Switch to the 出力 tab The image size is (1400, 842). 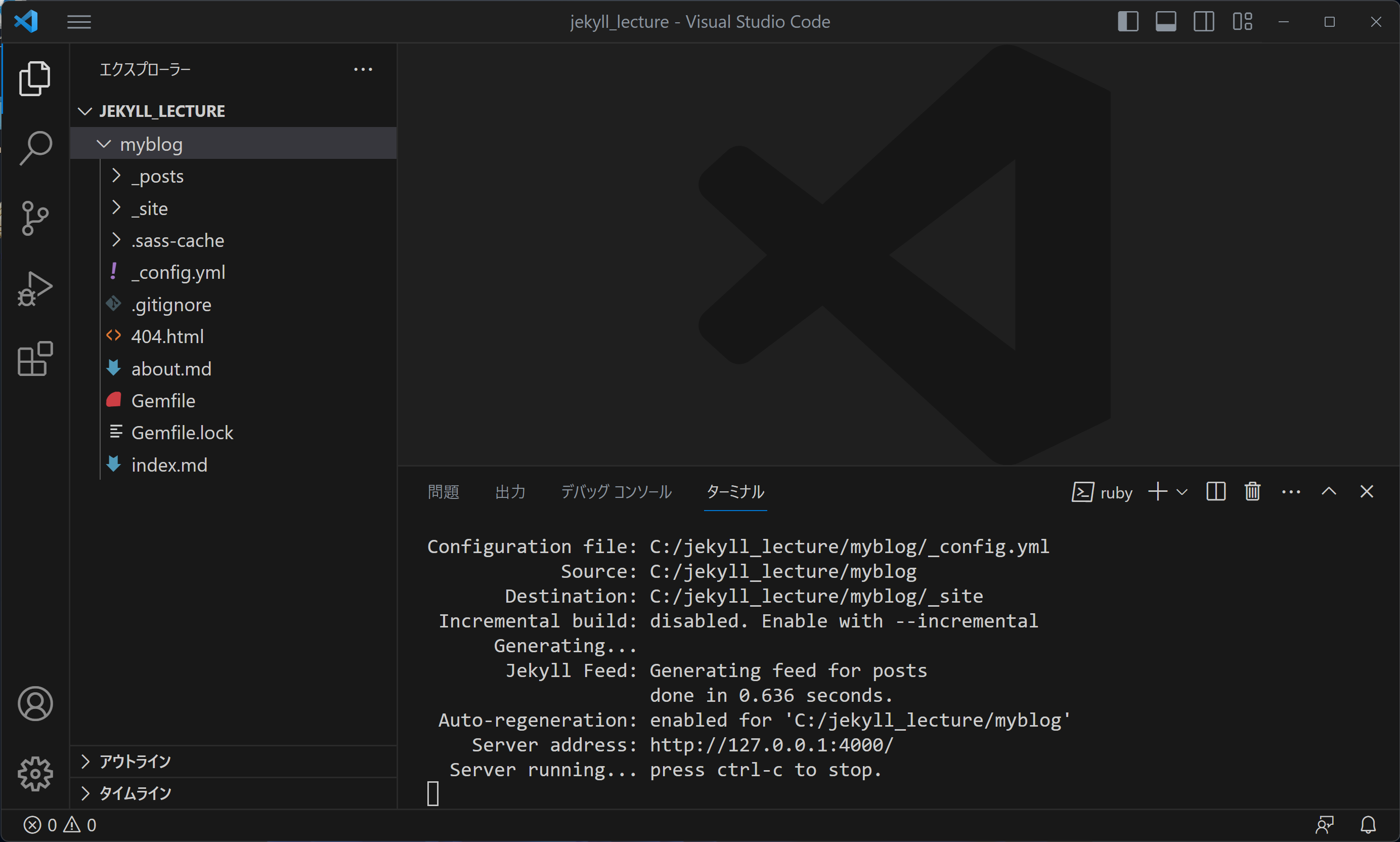tap(510, 492)
